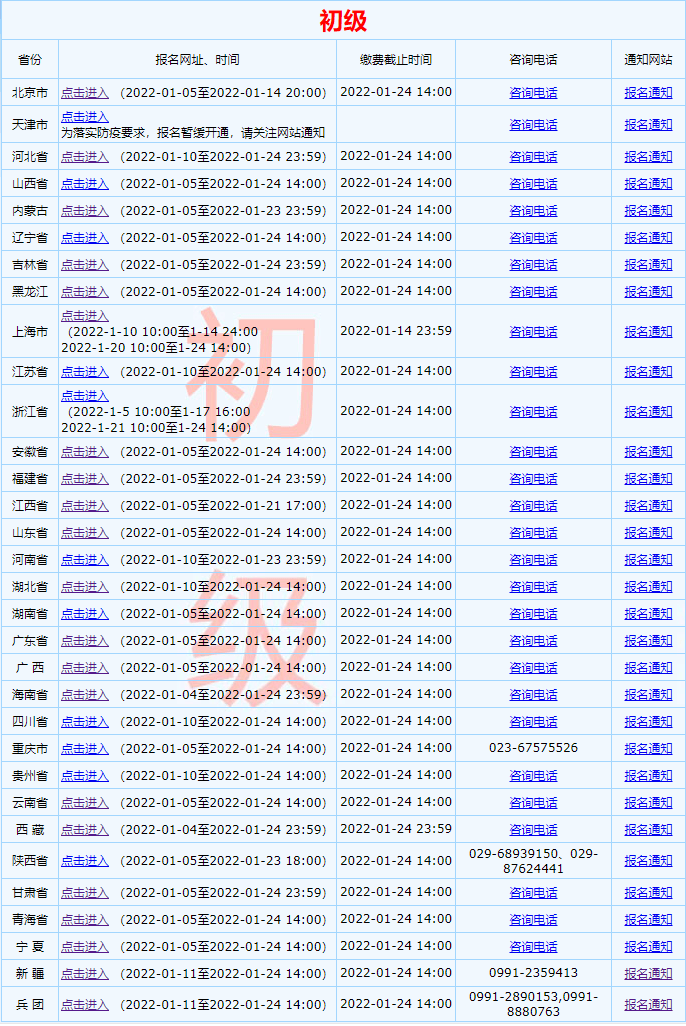Open 报名通知 link for 青海省

648,920
